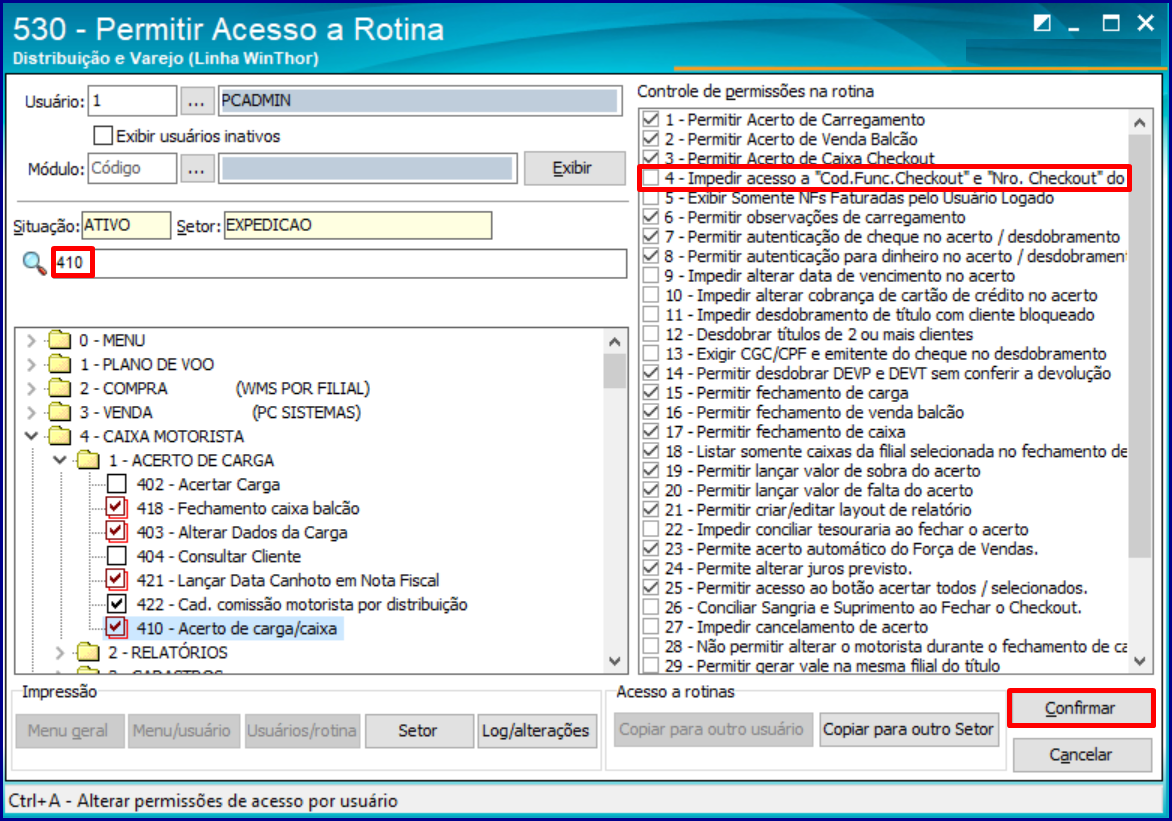The width and height of the screenshot is (1172, 821).
Task: Uncheck 418 - Fechamento caixa balcão
Action: 117,508
